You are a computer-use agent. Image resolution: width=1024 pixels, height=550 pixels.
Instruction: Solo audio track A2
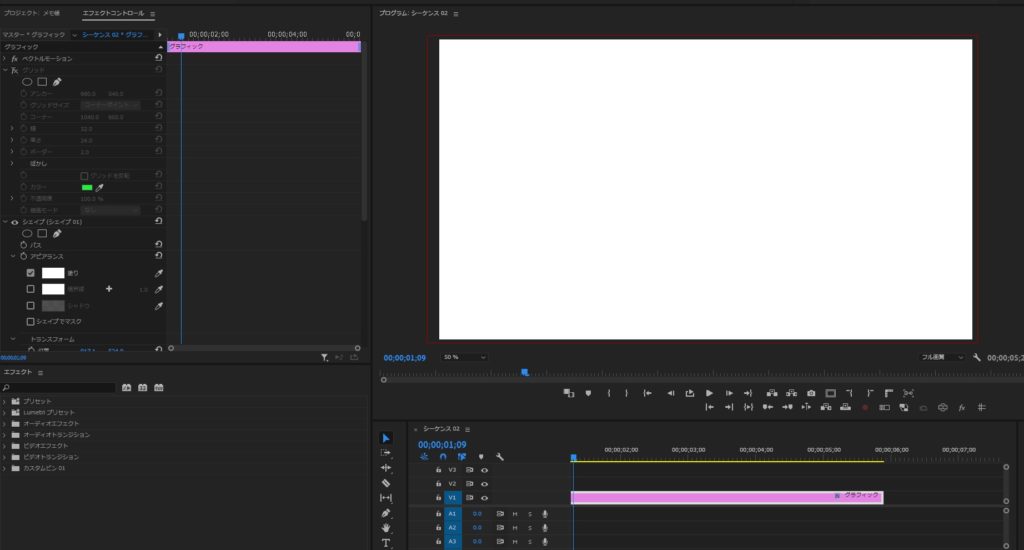click(x=530, y=528)
